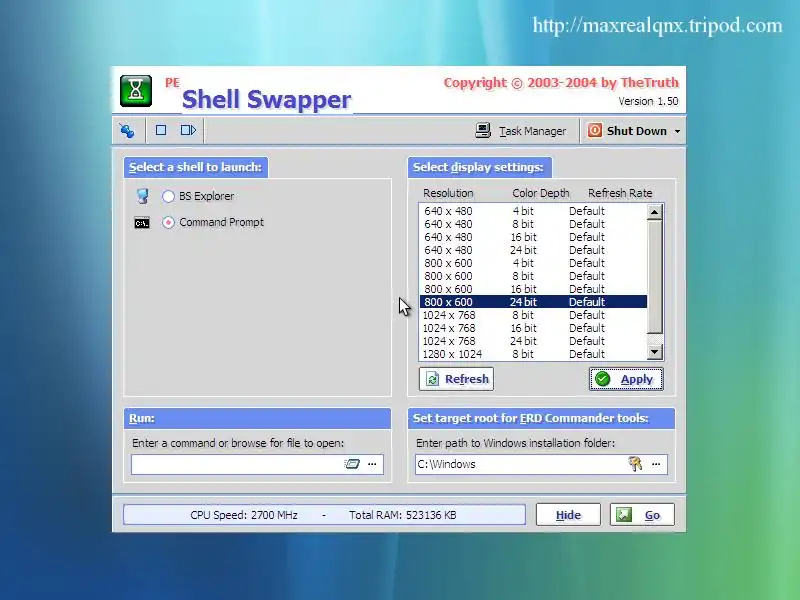Select 1024 x 768 8 bit row
800x600 pixels.
(x=533, y=315)
